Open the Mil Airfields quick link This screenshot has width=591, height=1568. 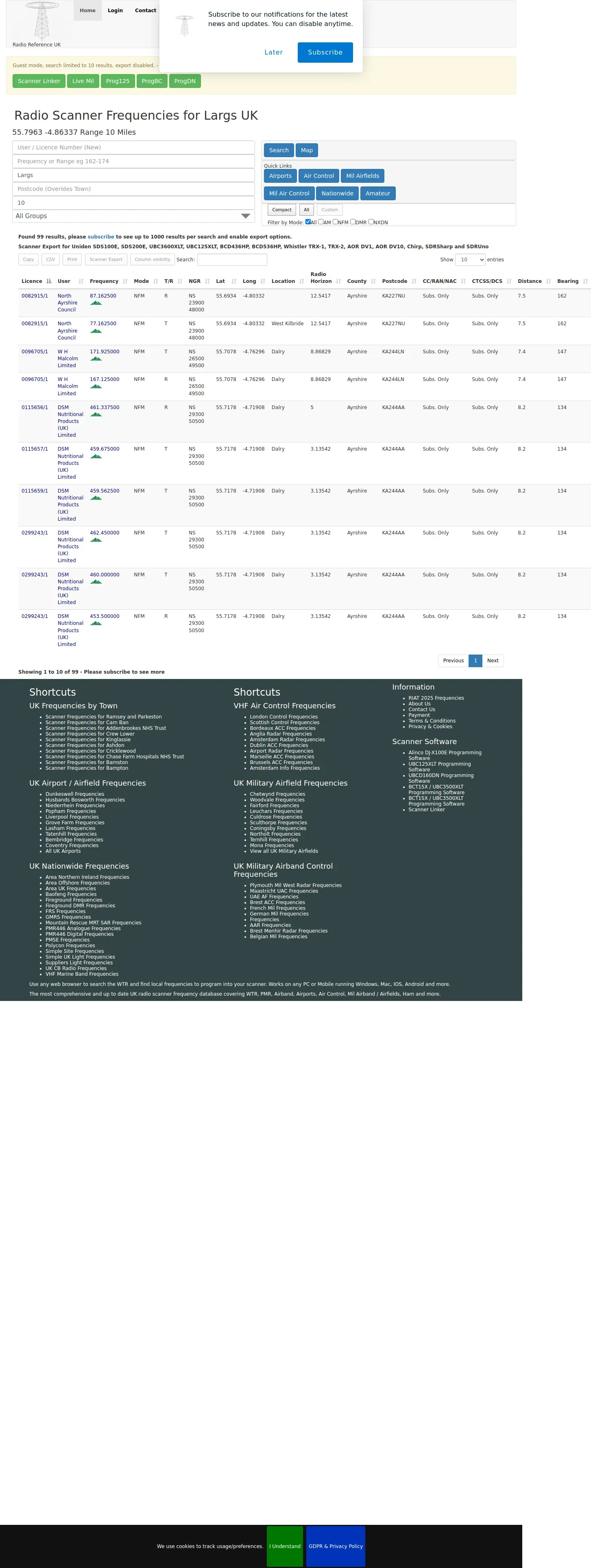tap(362, 176)
